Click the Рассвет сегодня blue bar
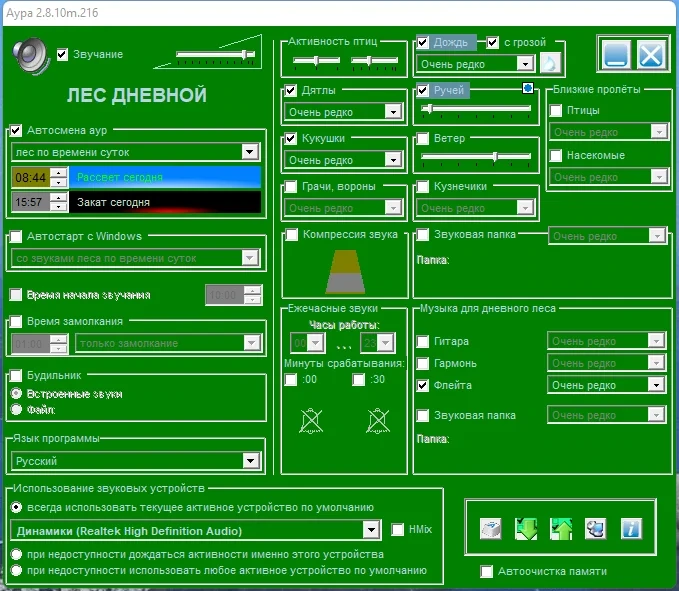Screen dimensions: 679x591 click(165, 178)
